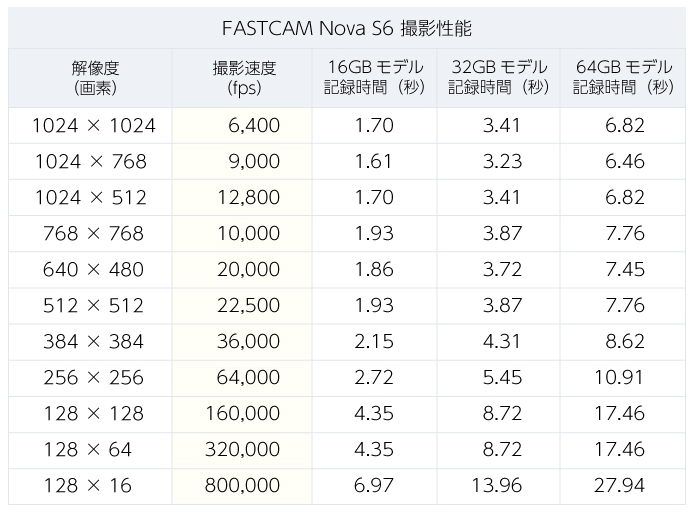Click the FASTCAM Nova S6 撮影性能 title
The width and height of the screenshot is (692, 512).
(x=347, y=29)
